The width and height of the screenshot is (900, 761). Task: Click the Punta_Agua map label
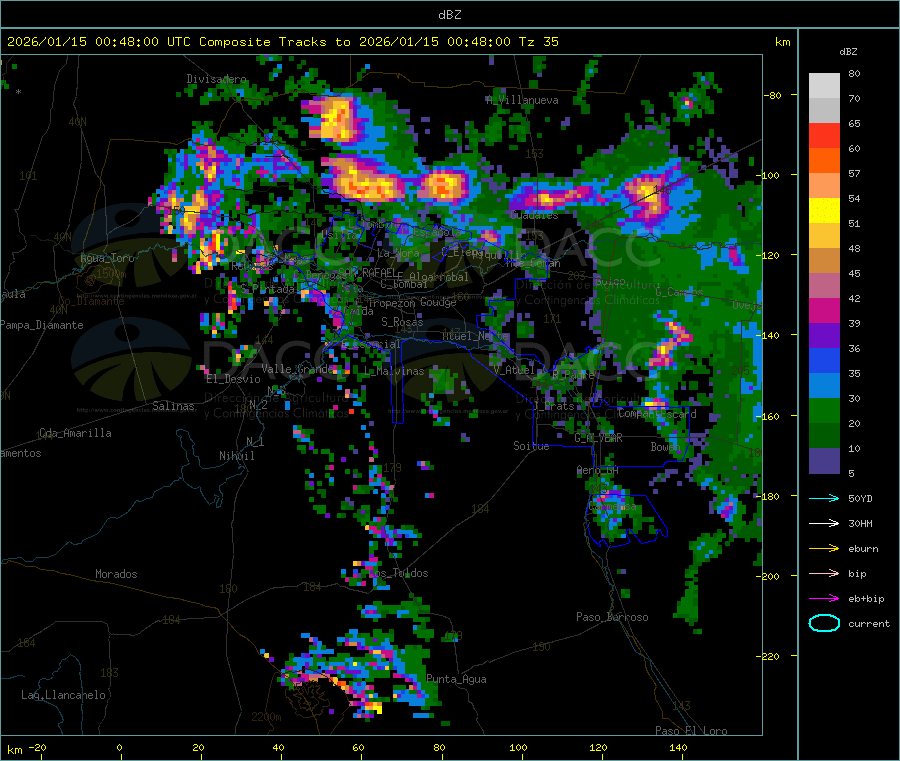click(x=456, y=679)
